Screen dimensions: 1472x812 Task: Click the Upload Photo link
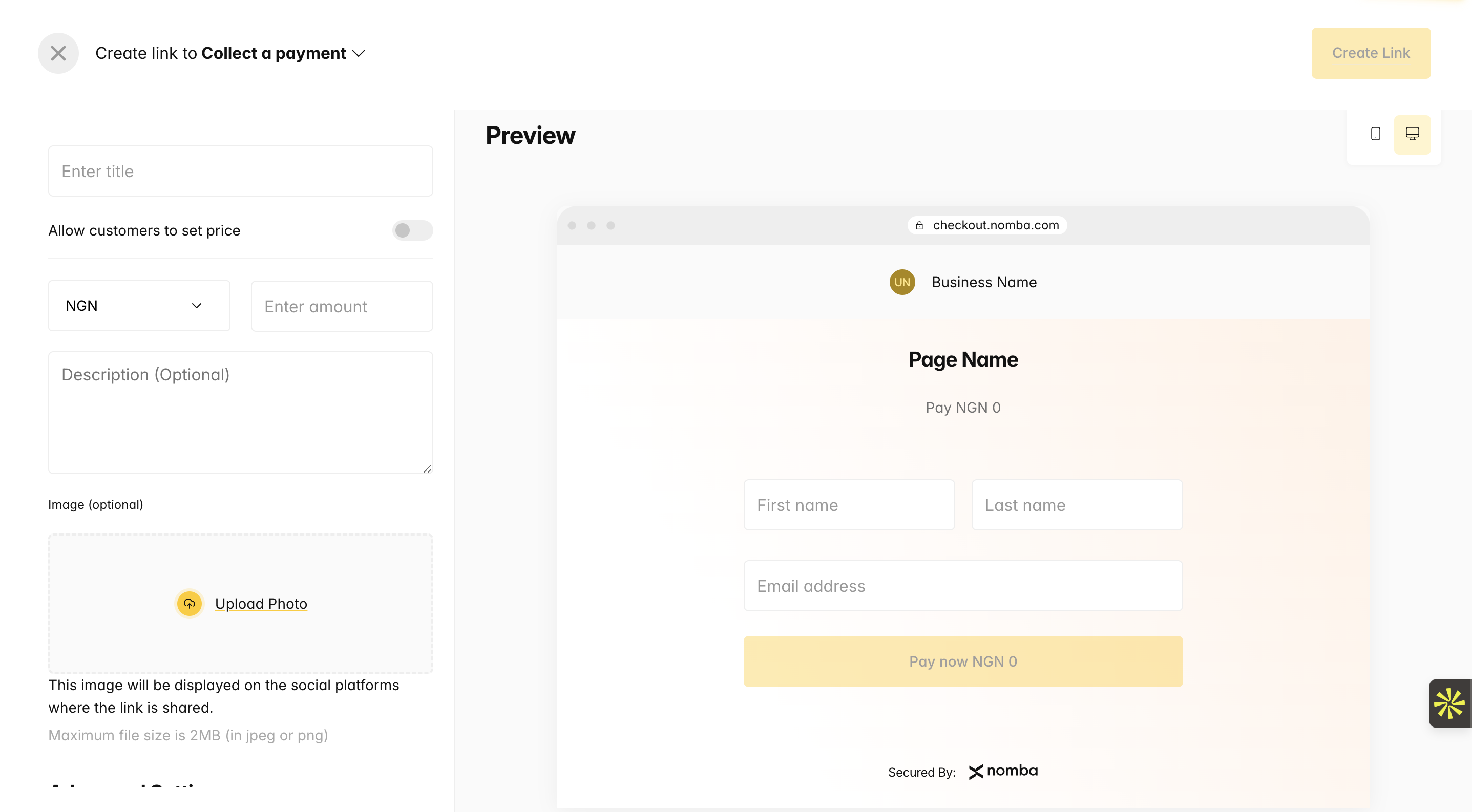click(261, 604)
